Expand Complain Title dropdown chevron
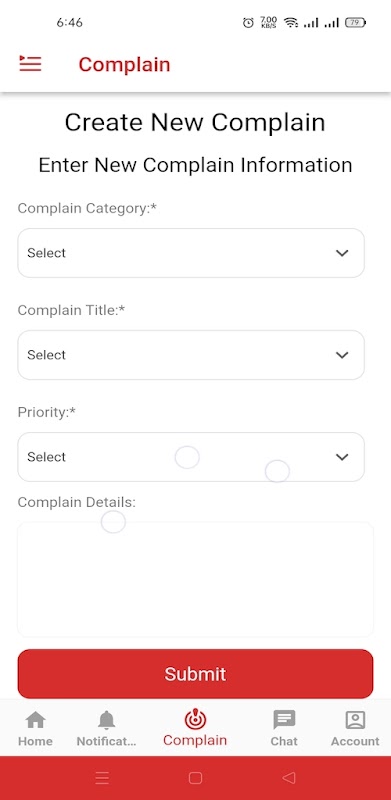The width and height of the screenshot is (391, 800). tap(341, 355)
